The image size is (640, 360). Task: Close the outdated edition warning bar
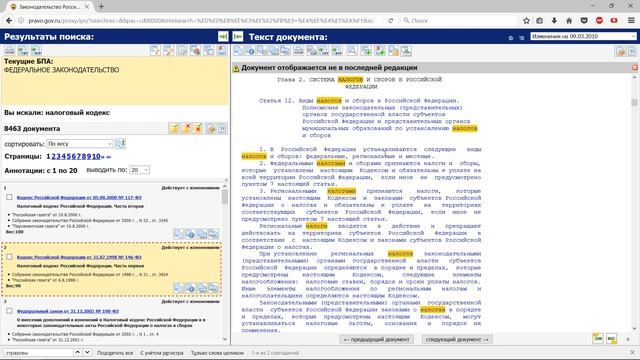635,68
